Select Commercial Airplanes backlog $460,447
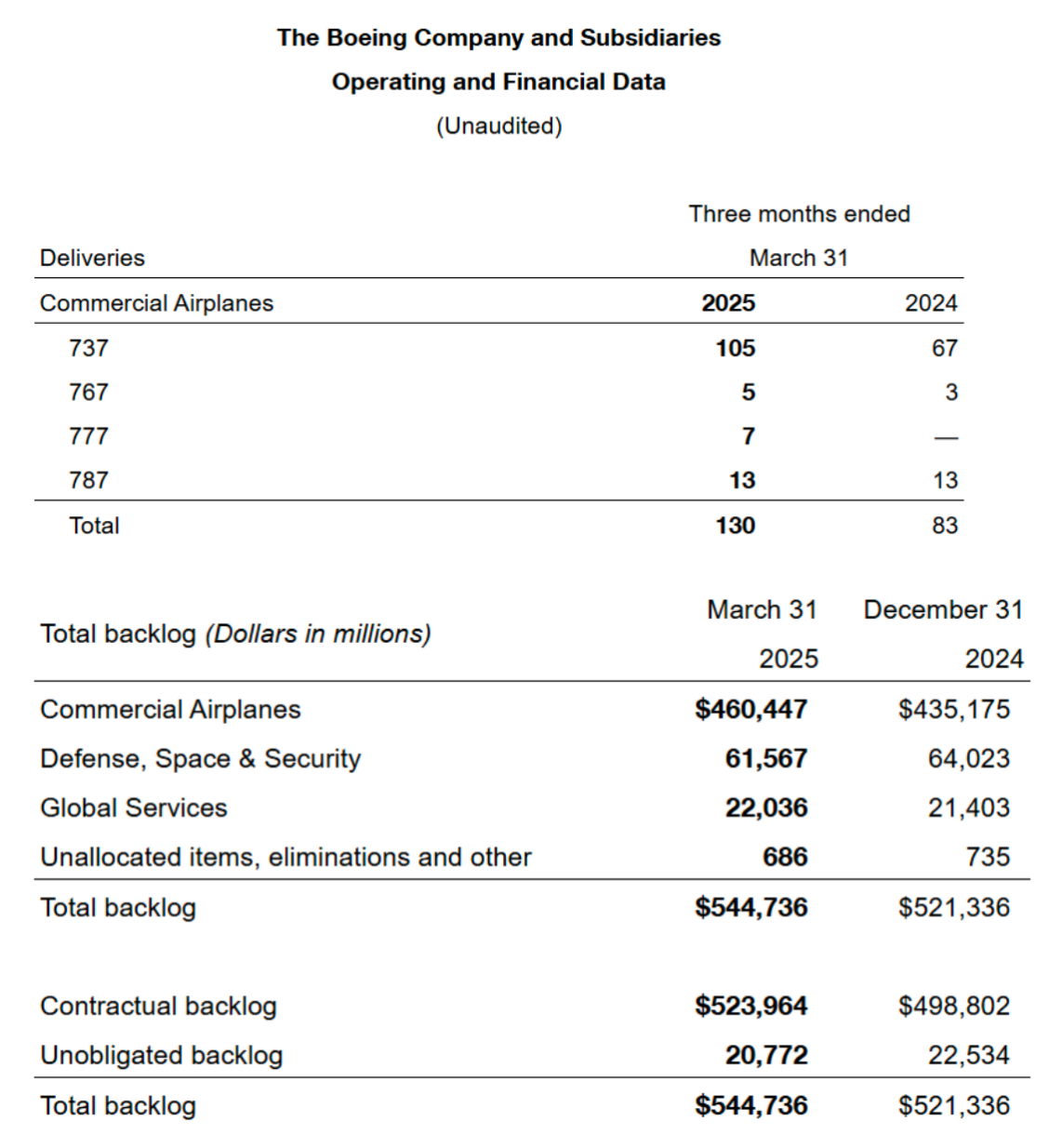The height and width of the screenshot is (1148, 1049). click(x=751, y=710)
